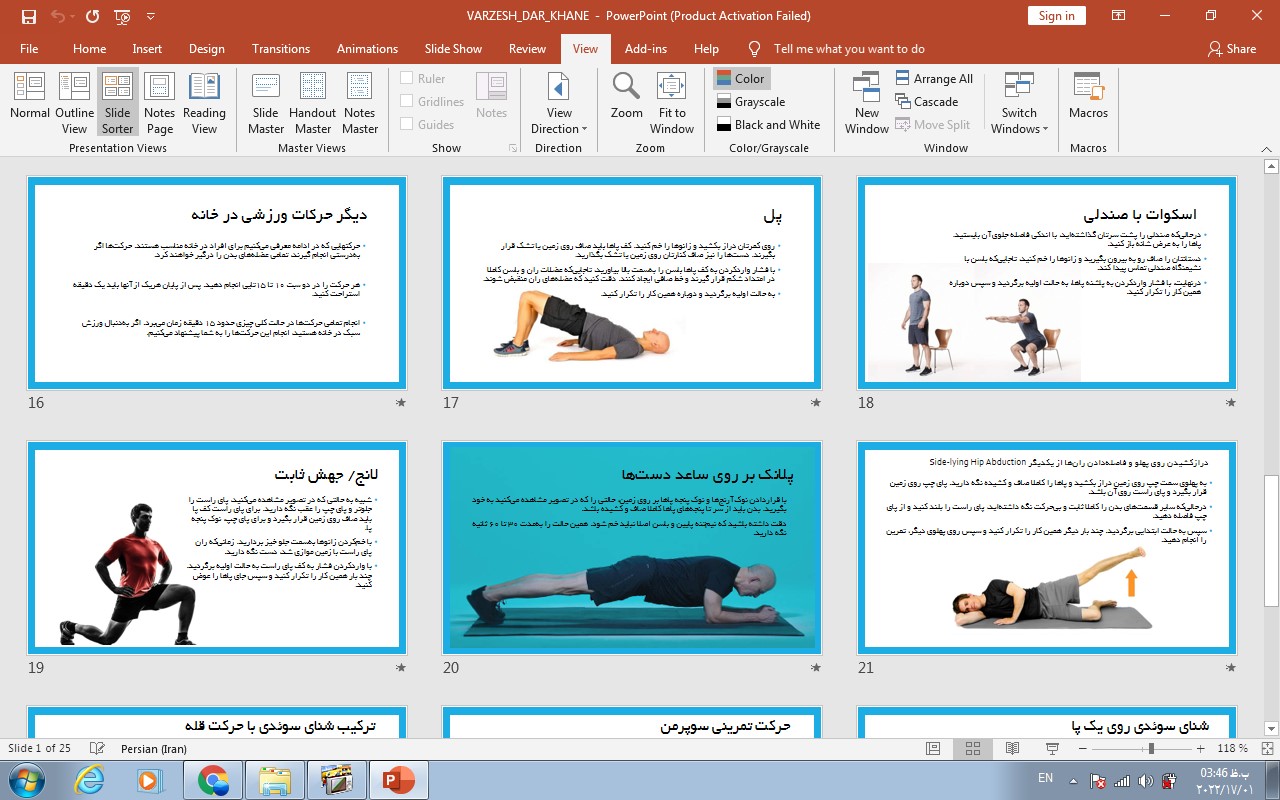The height and width of the screenshot is (800, 1280).
Task: Select slide 20 plank thumbnail
Action: click(x=632, y=548)
